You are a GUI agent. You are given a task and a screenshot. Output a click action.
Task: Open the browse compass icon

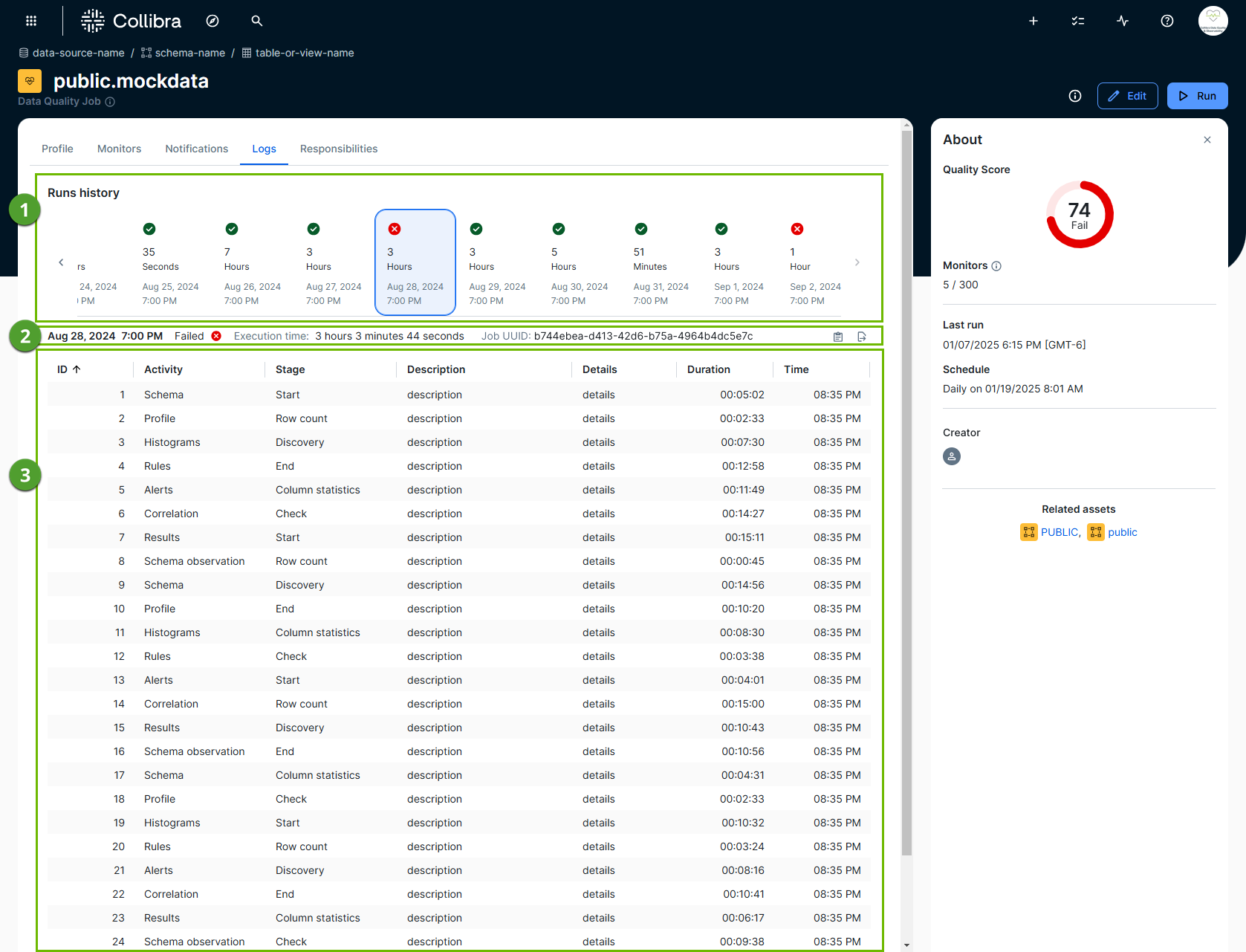pos(212,21)
